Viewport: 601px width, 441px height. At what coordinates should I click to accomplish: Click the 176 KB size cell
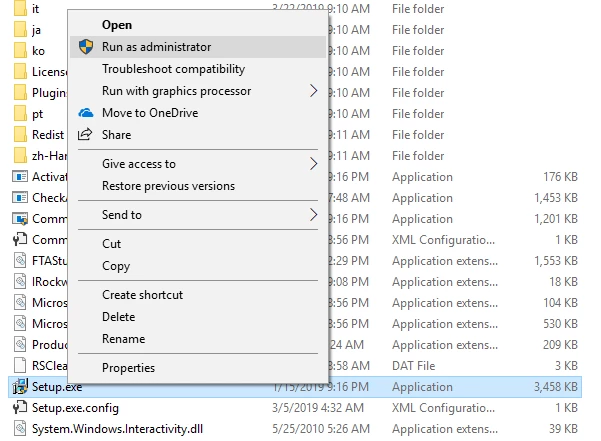[560, 177]
